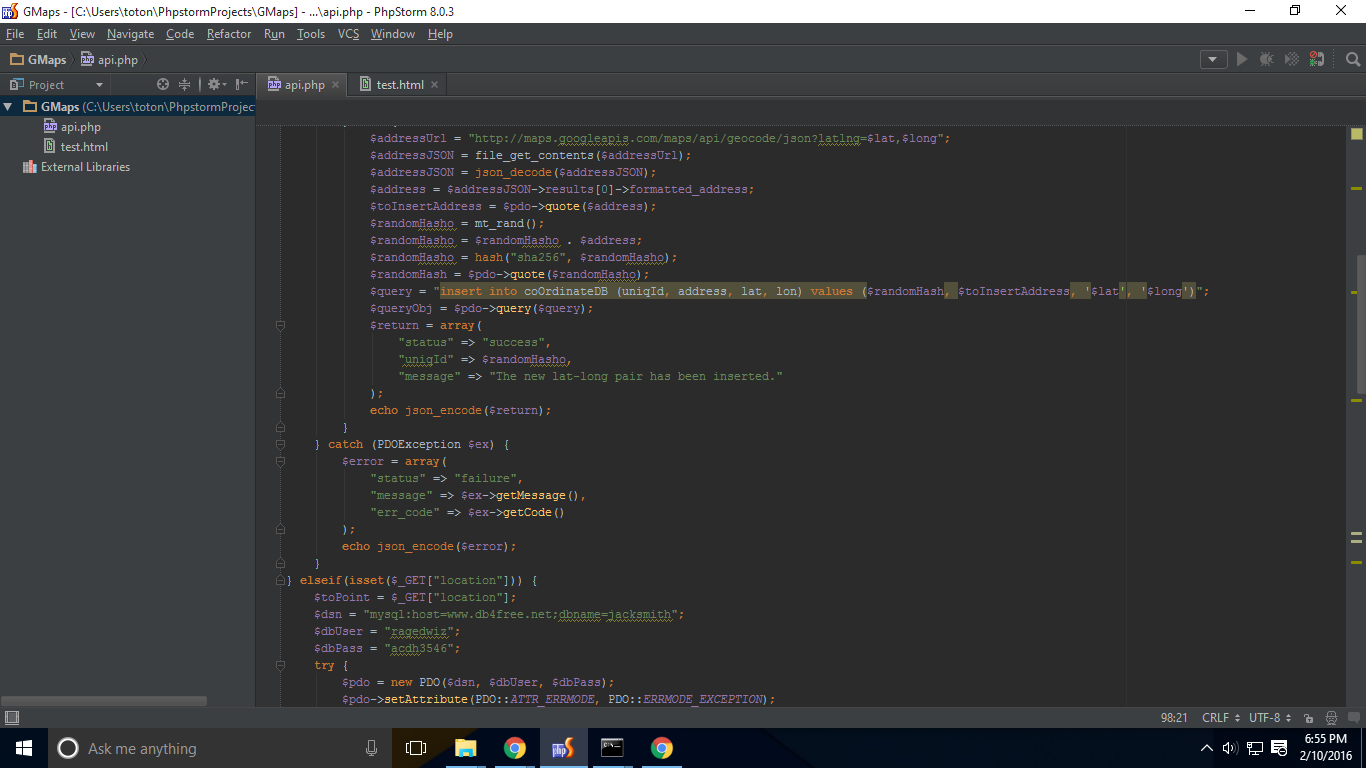Open the Refactor menu

(229, 34)
